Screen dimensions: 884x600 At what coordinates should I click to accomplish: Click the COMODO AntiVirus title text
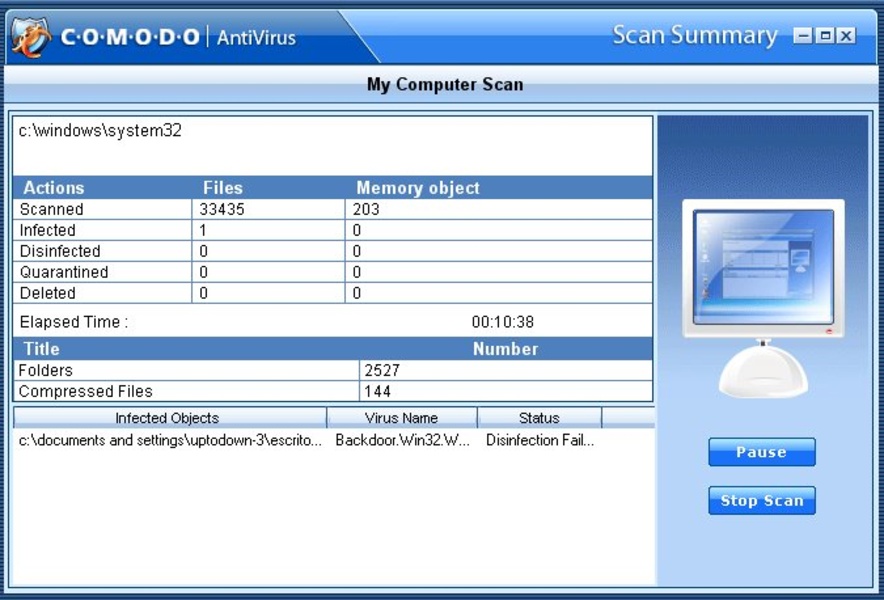click(x=178, y=38)
